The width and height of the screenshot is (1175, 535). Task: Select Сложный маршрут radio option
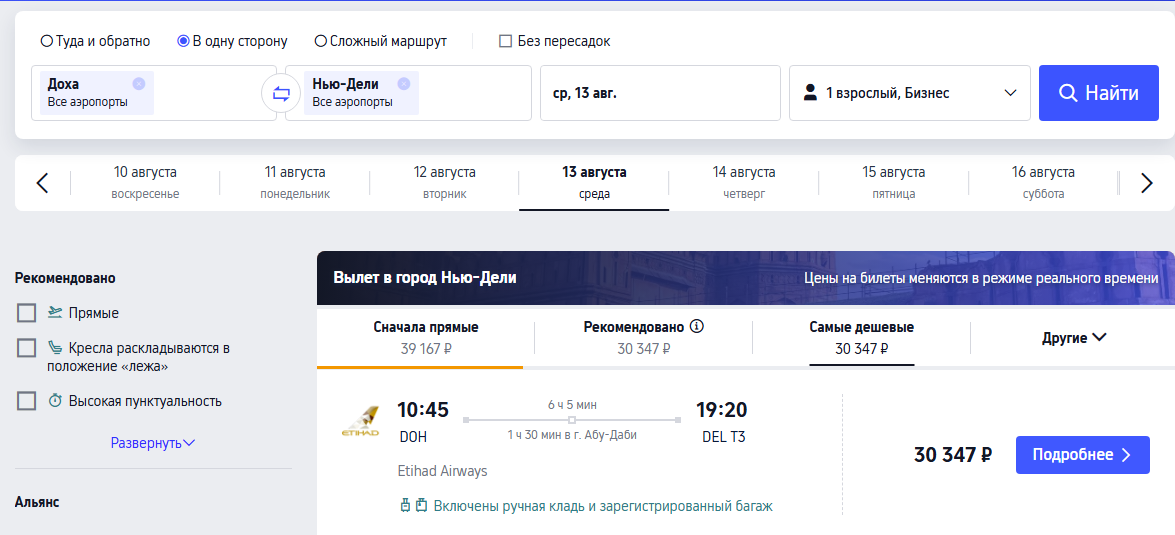click(321, 41)
